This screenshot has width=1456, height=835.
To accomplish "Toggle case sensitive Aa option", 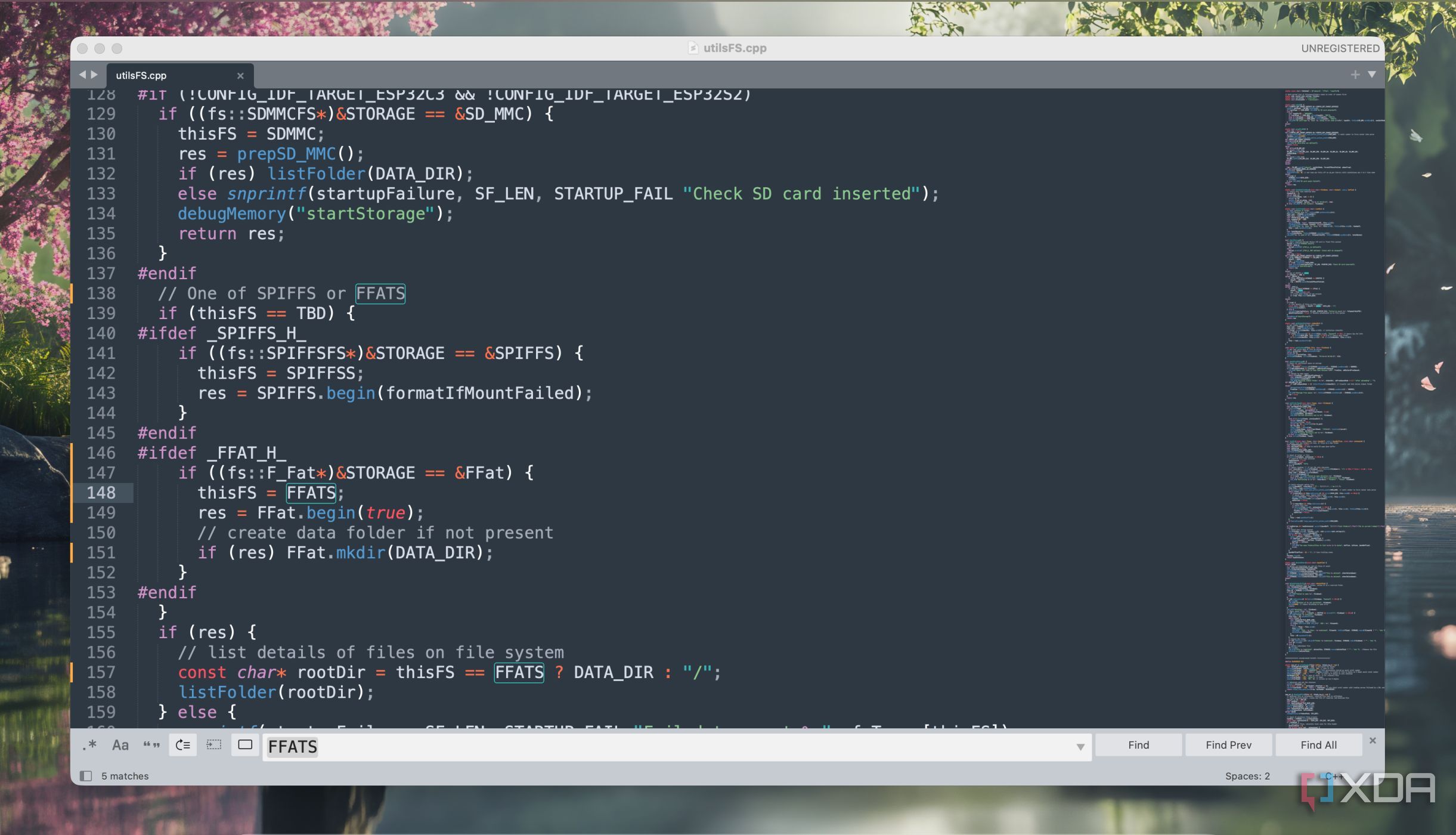I will pos(120,745).
